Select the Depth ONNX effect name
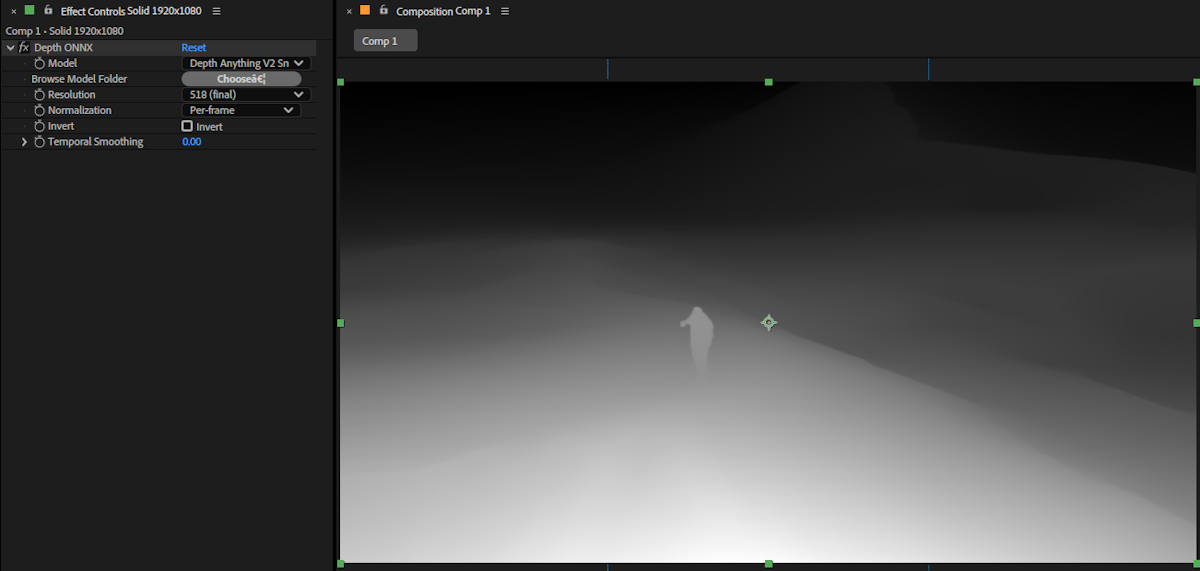This screenshot has height=571, width=1200. tap(63, 48)
